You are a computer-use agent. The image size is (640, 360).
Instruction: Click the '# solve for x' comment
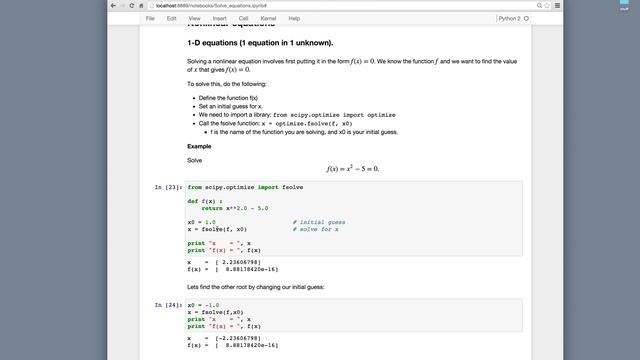click(316, 229)
